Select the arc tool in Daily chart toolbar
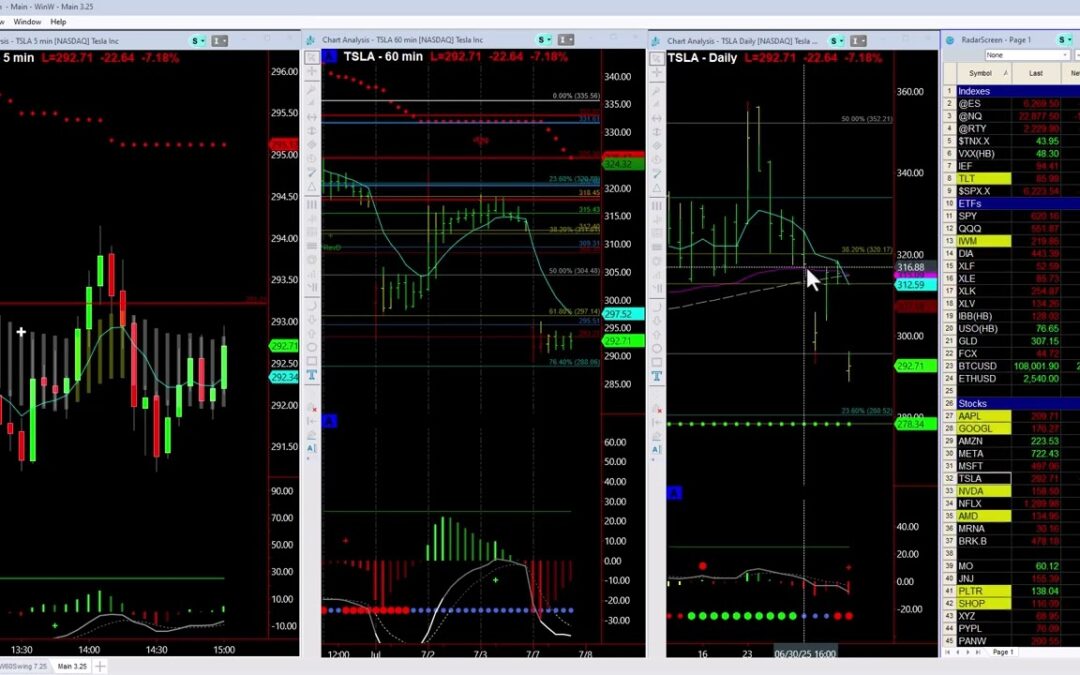The height and width of the screenshot is (675, 1080). [656, 306]
